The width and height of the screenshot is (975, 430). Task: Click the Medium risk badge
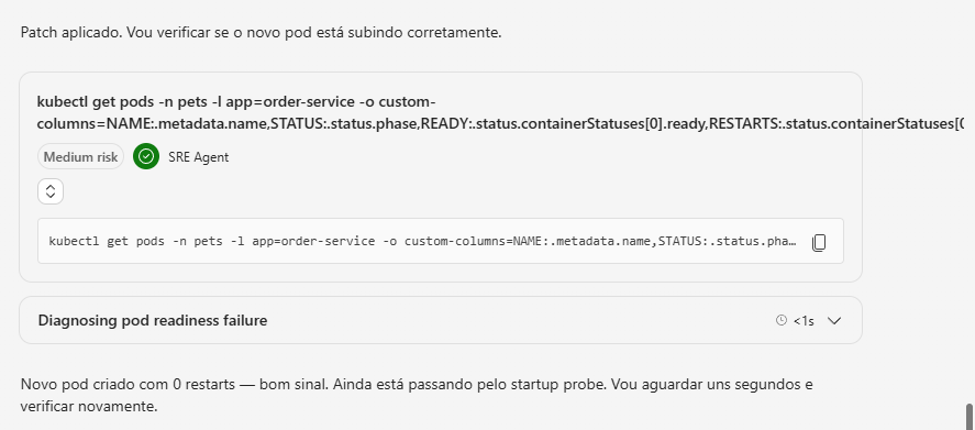[x=81, y=157]
